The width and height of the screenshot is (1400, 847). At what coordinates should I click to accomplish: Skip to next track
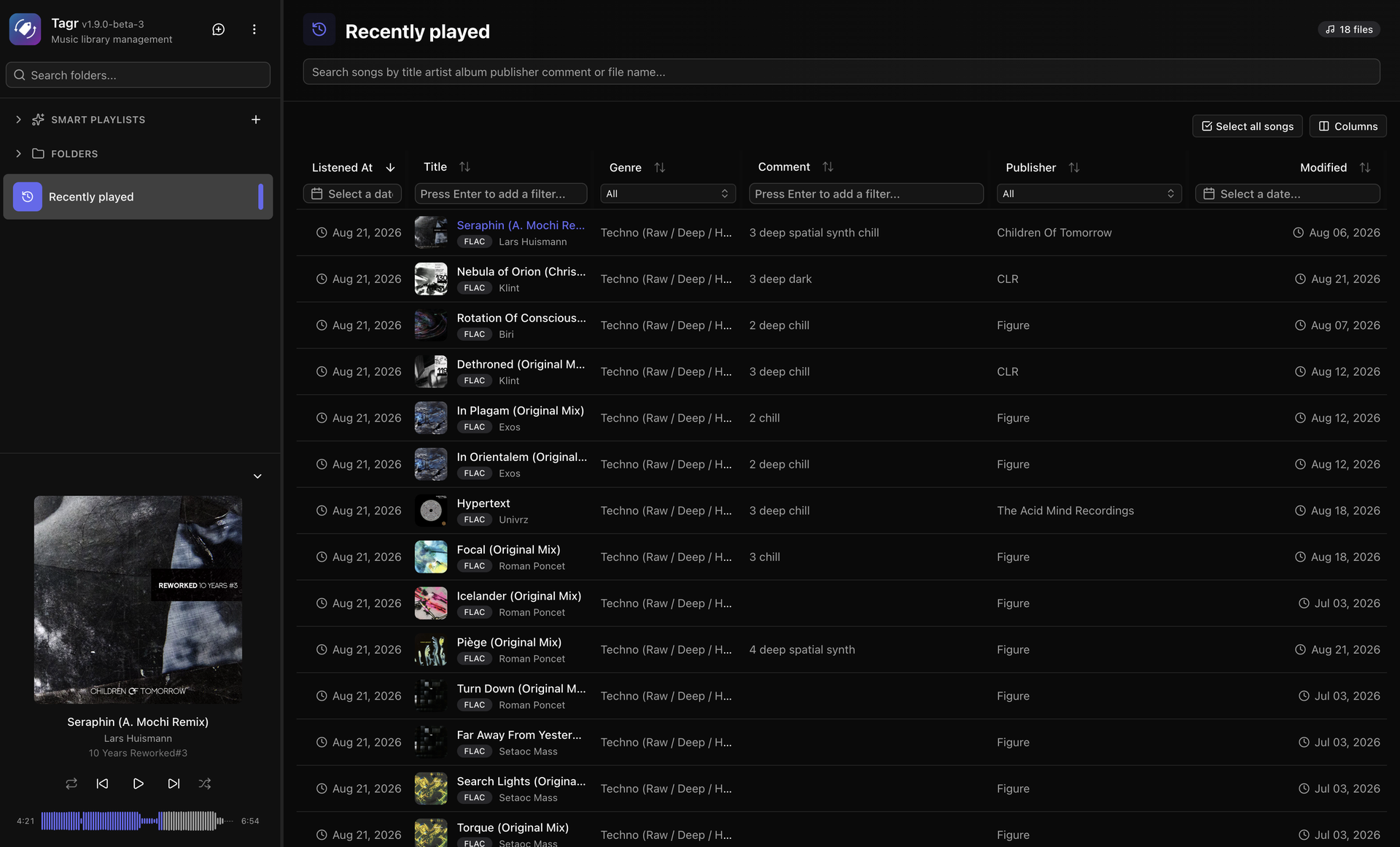[174, 784]
